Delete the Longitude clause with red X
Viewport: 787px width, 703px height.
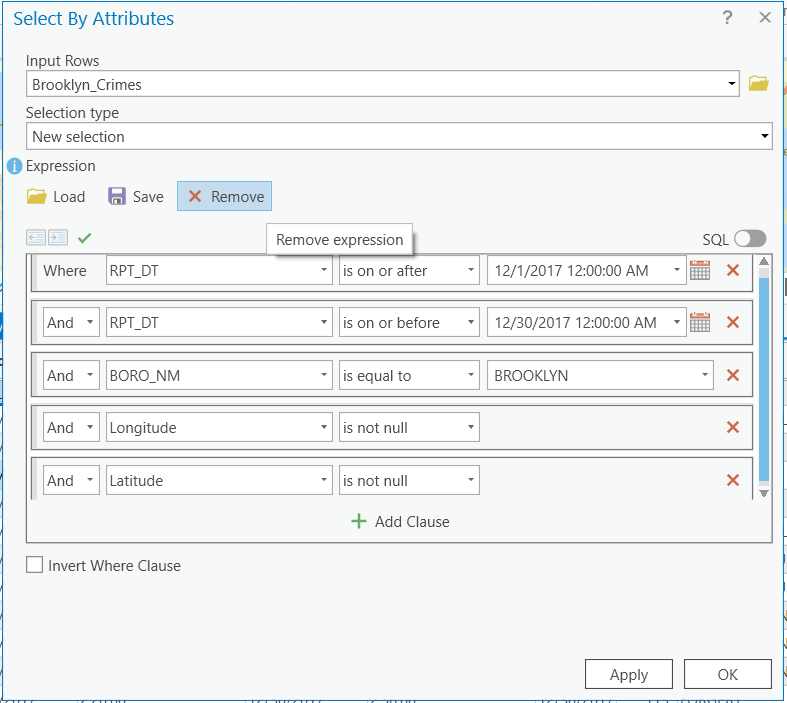click(x=732, y=427)
